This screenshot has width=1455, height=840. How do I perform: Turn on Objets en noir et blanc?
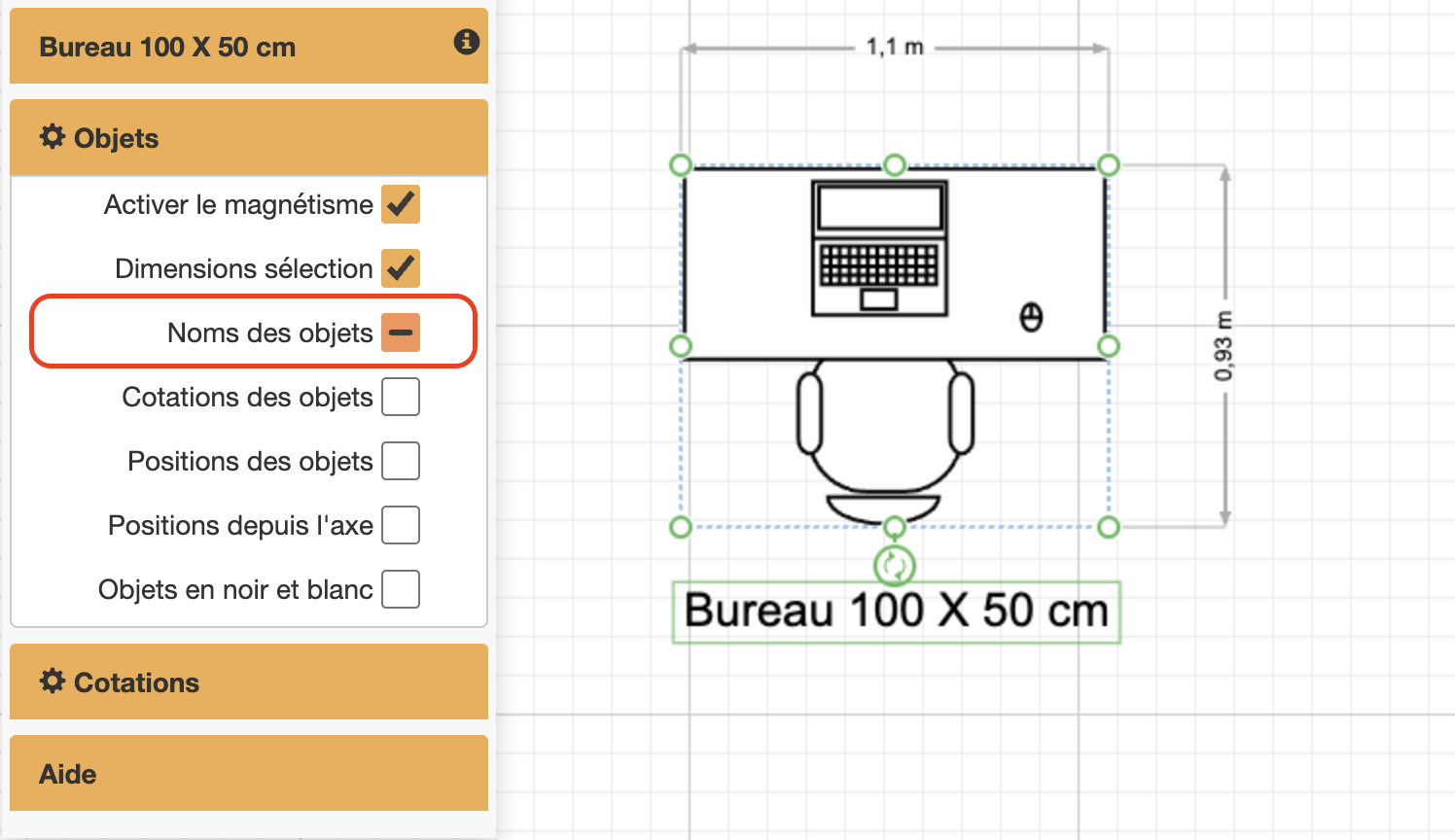coord(401,589)
